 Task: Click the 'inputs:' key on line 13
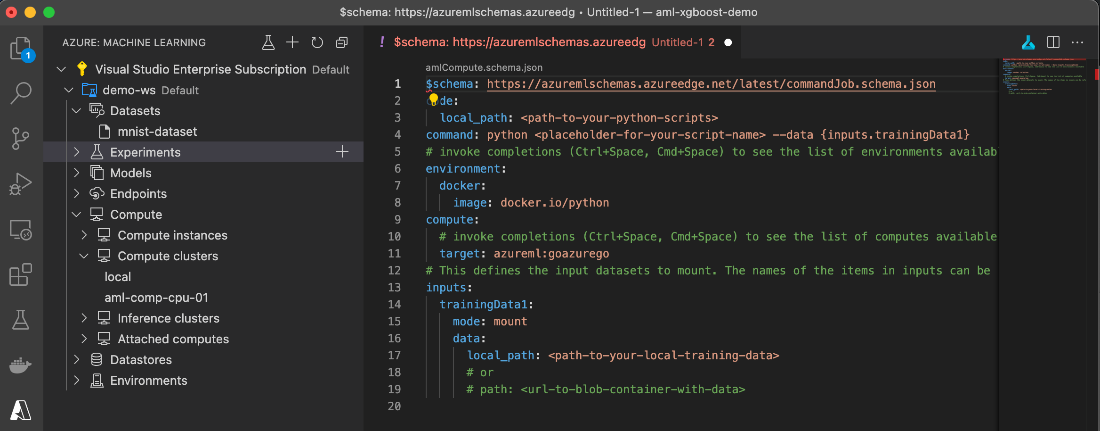[x=450, y=288]
